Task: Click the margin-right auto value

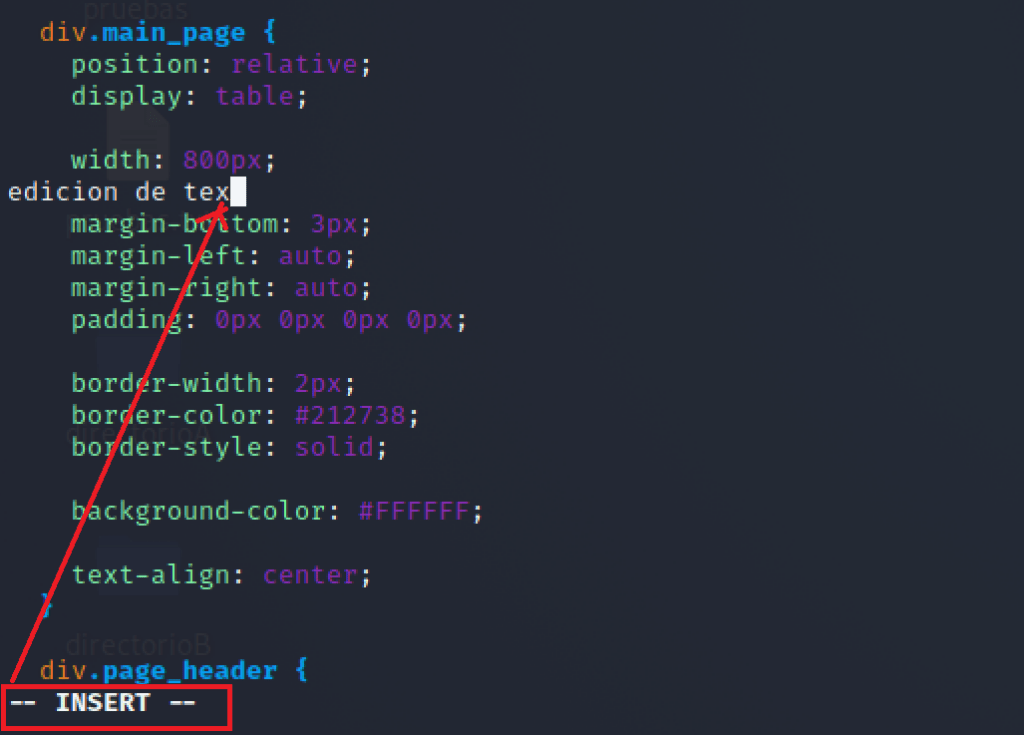Action: [x=326, y=288]
